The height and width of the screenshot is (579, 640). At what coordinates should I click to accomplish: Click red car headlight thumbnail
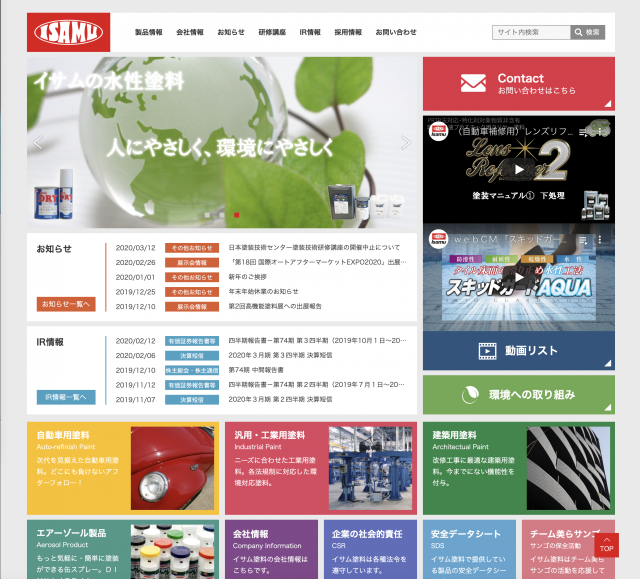coord(172,468)
